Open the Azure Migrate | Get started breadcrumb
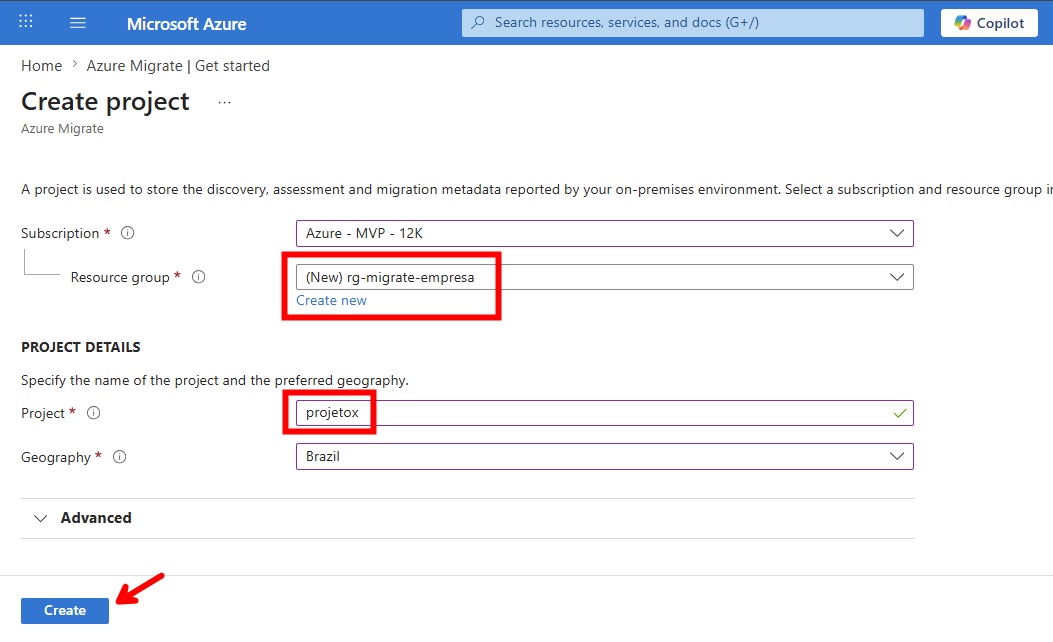 coord(178,66)
